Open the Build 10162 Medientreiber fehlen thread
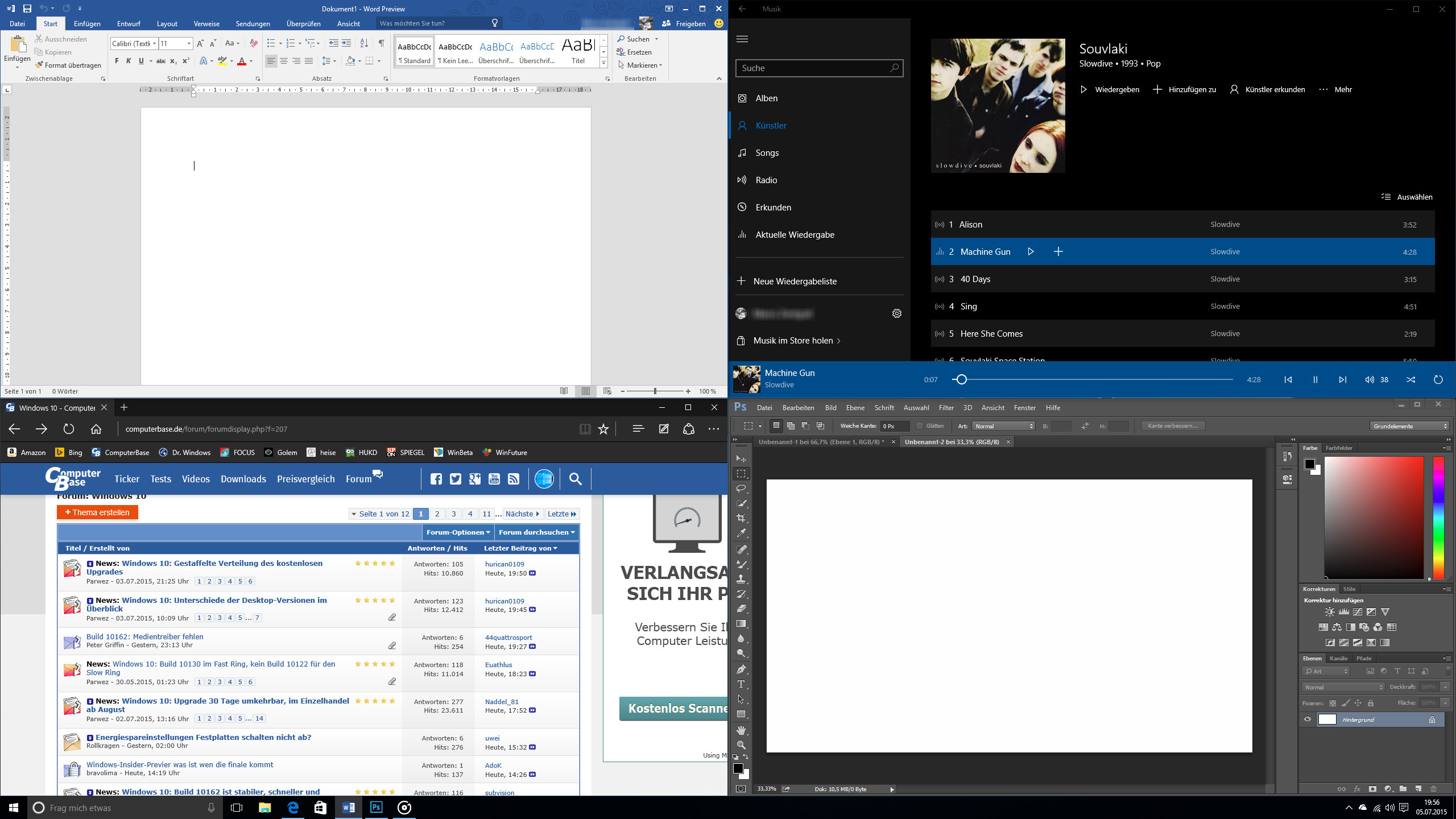The image size is (1456, 819). click(x=144, y=636)
